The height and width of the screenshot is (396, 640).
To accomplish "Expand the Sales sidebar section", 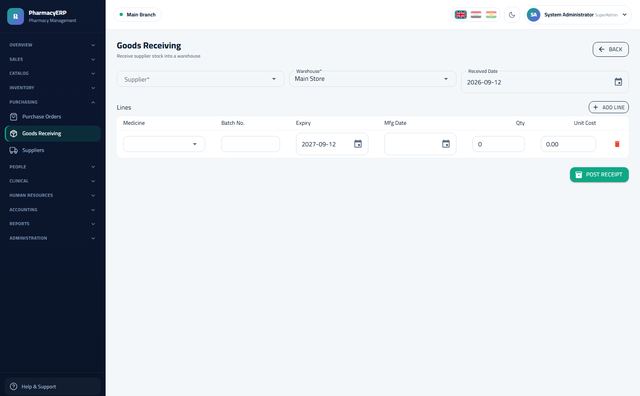I will click(52, 59).
